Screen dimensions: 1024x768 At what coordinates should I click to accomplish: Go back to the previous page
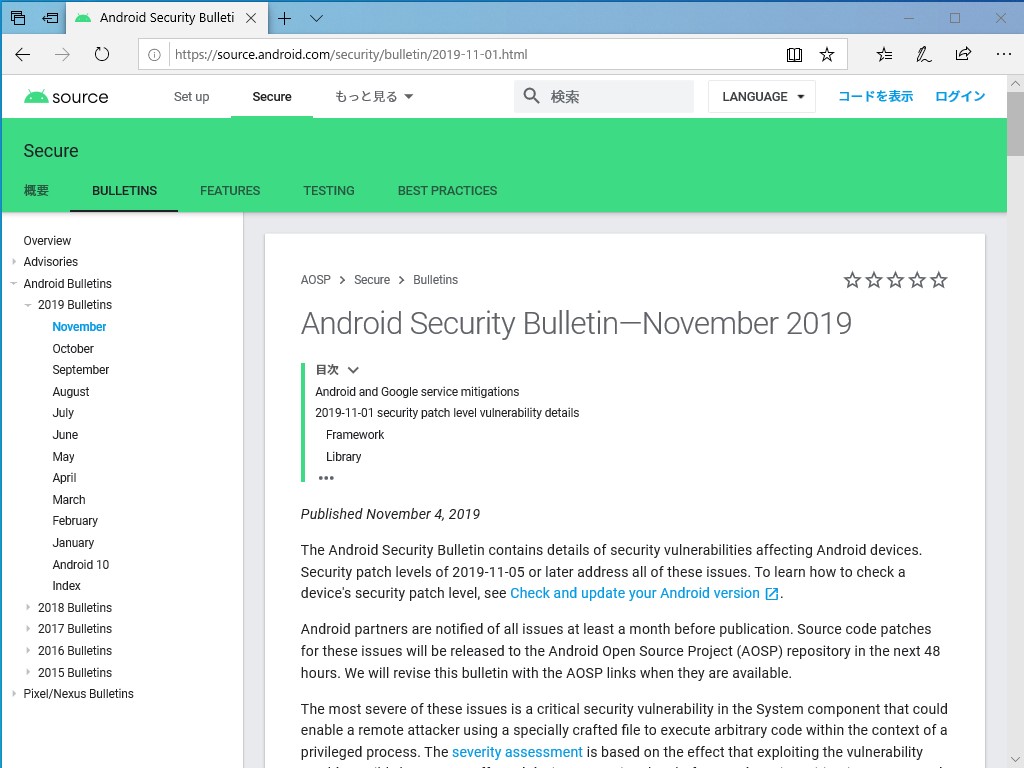click(23, 55)
